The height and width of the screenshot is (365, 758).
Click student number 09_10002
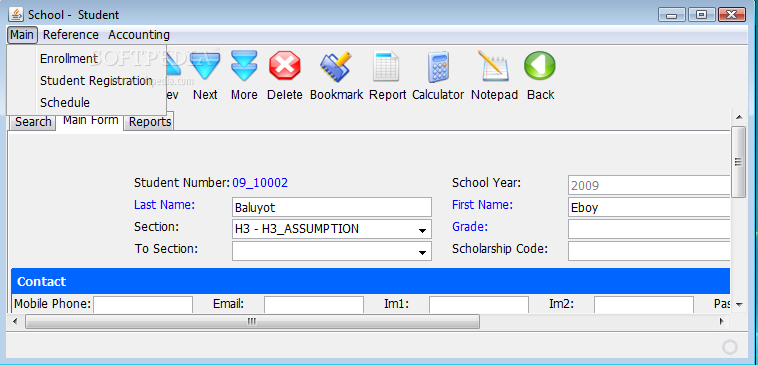(x=260, y=183)
